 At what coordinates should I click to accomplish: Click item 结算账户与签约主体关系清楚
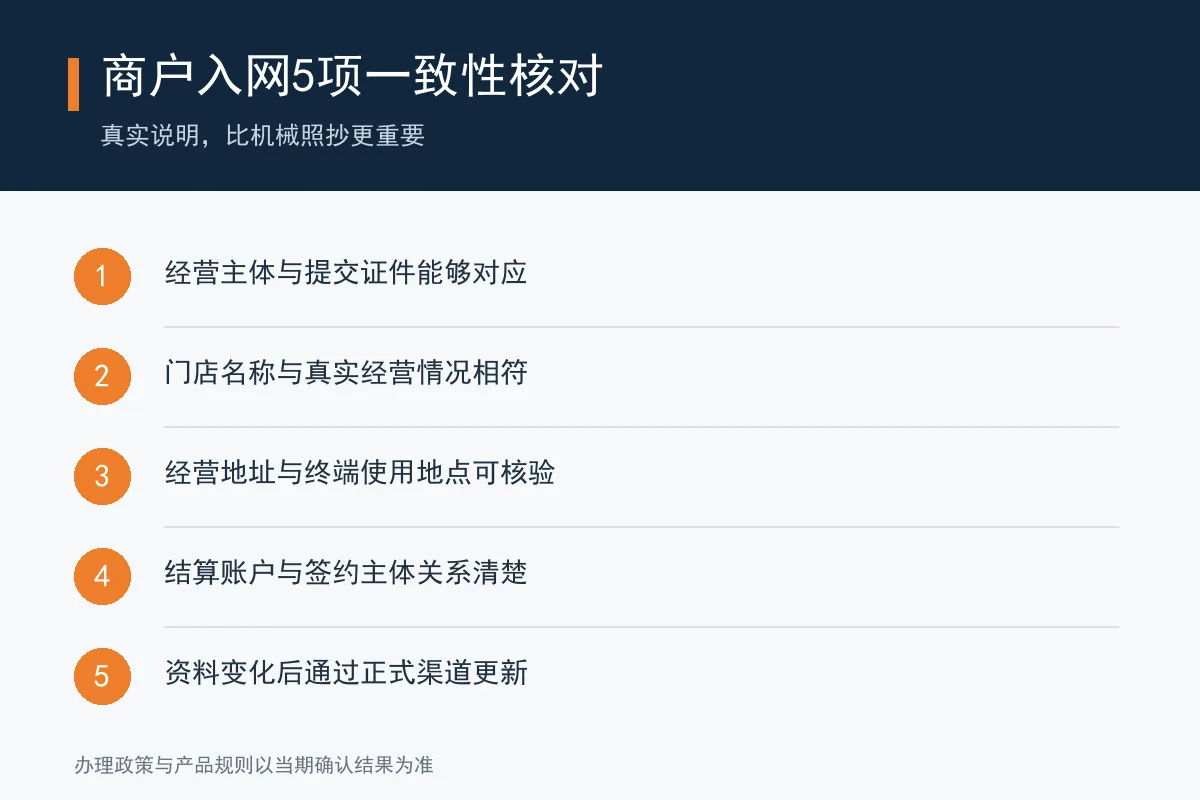(346, 573)
